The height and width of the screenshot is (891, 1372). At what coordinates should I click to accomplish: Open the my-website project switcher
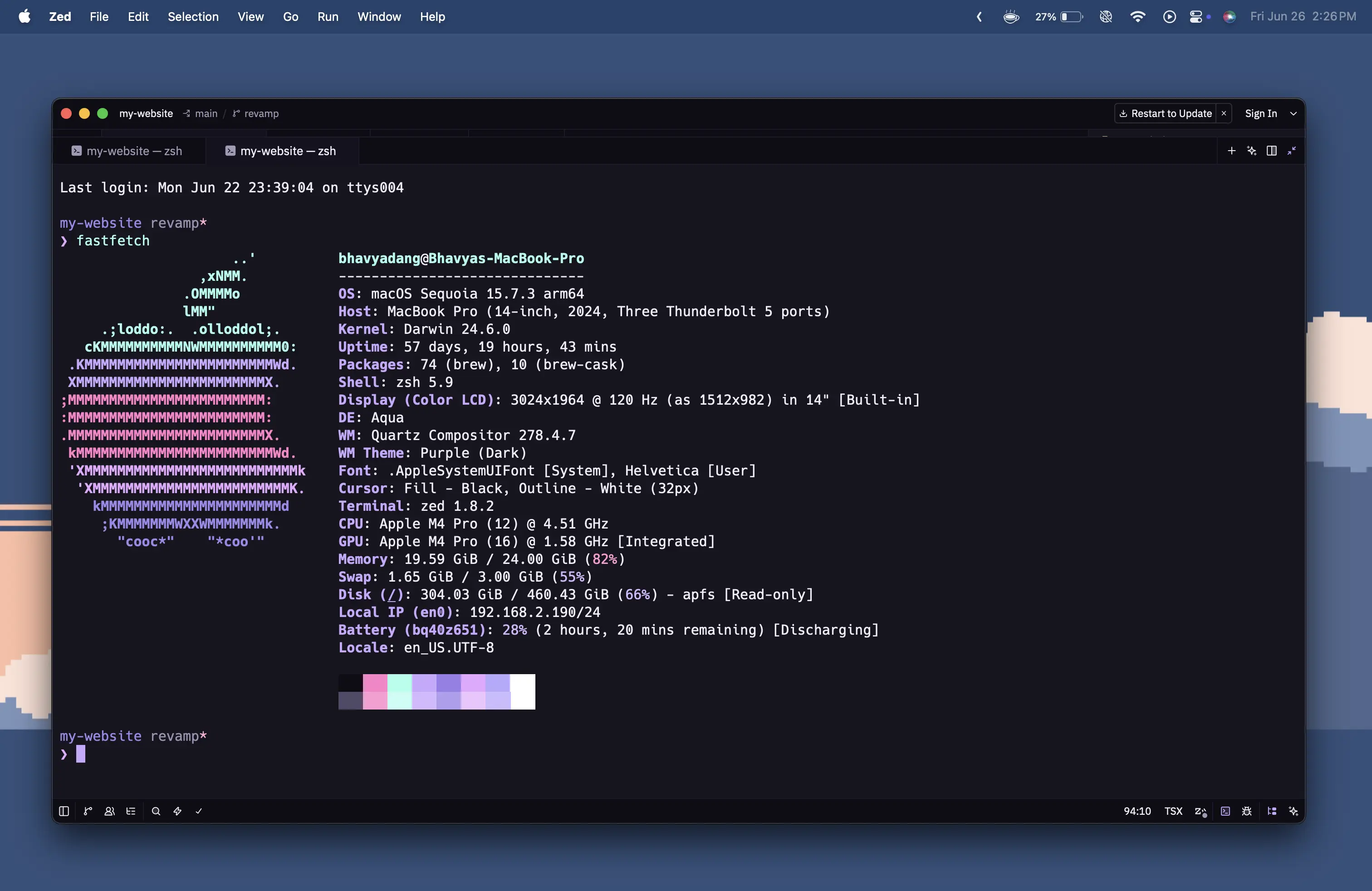(x=146, y=113)
